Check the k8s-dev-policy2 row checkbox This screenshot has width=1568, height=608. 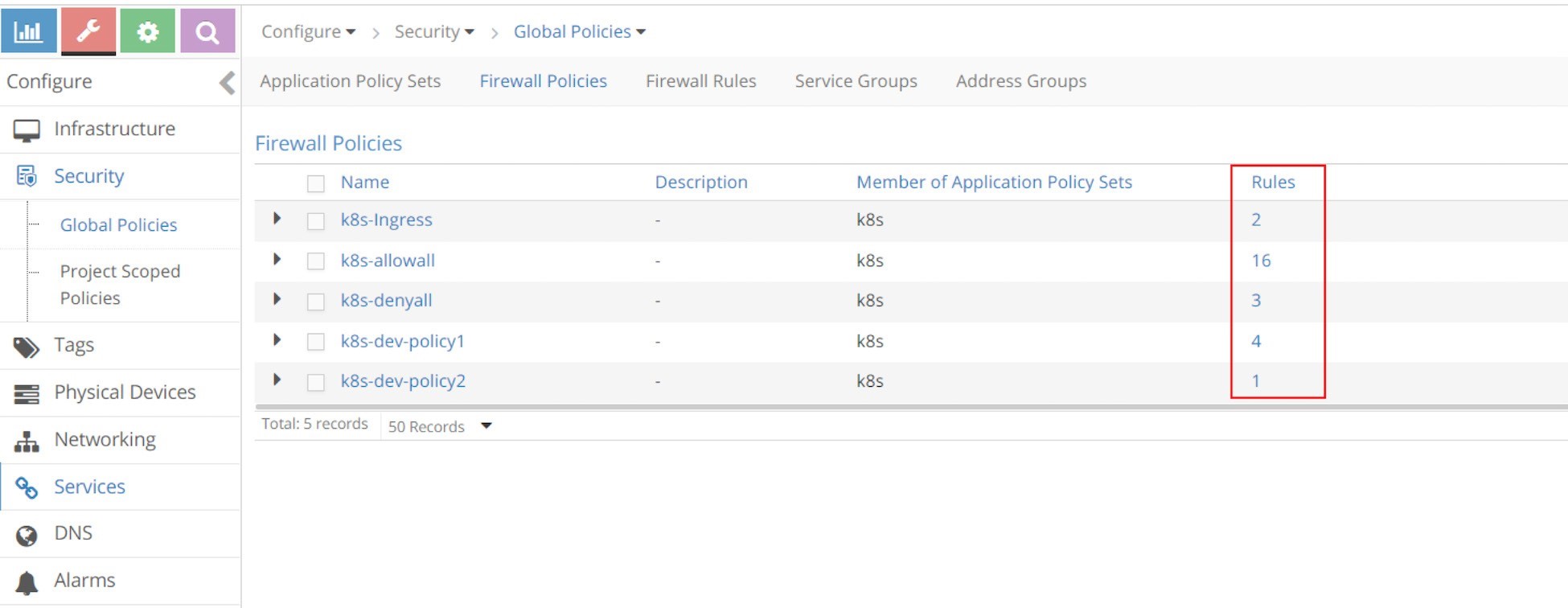point(316,382)
